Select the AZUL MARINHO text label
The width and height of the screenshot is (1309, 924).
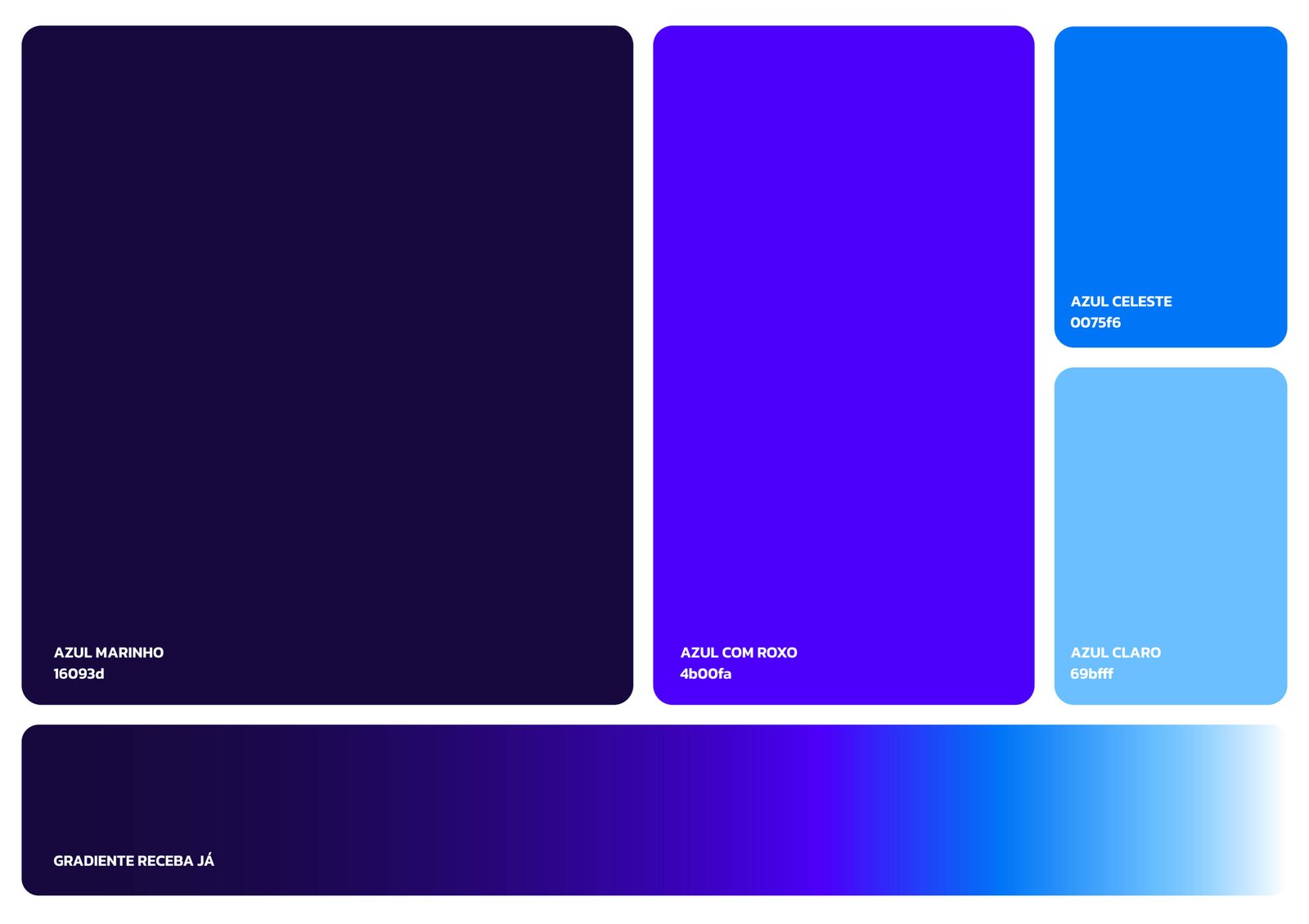(109, 653)
